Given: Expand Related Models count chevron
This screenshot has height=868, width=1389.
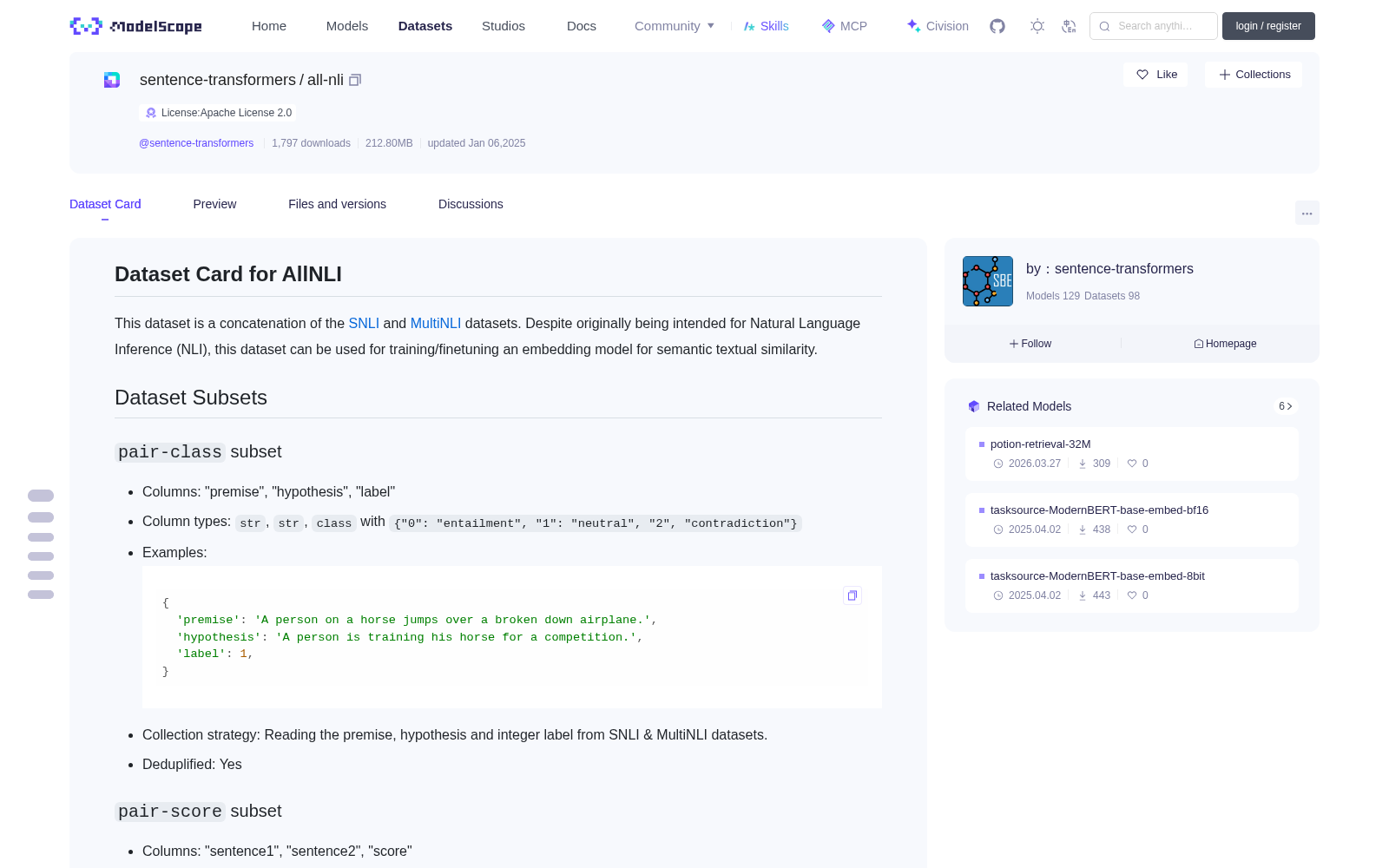Looking at the screenshot, I should coord(1286,406).
